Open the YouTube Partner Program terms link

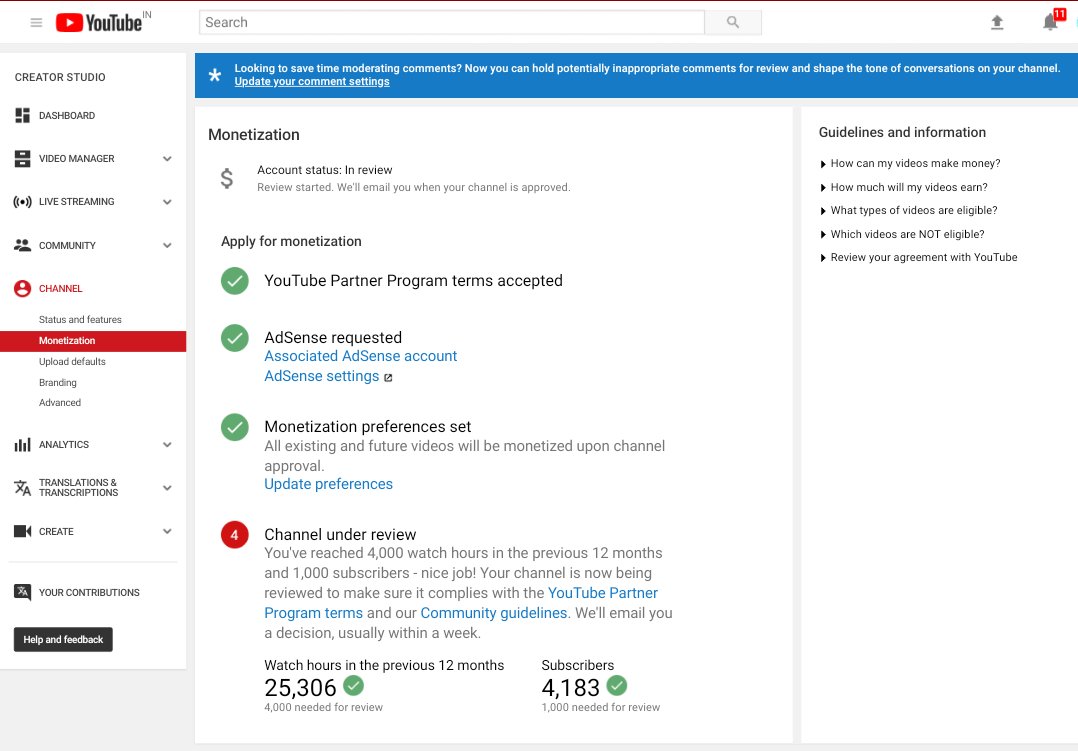[x=603, y=593]
